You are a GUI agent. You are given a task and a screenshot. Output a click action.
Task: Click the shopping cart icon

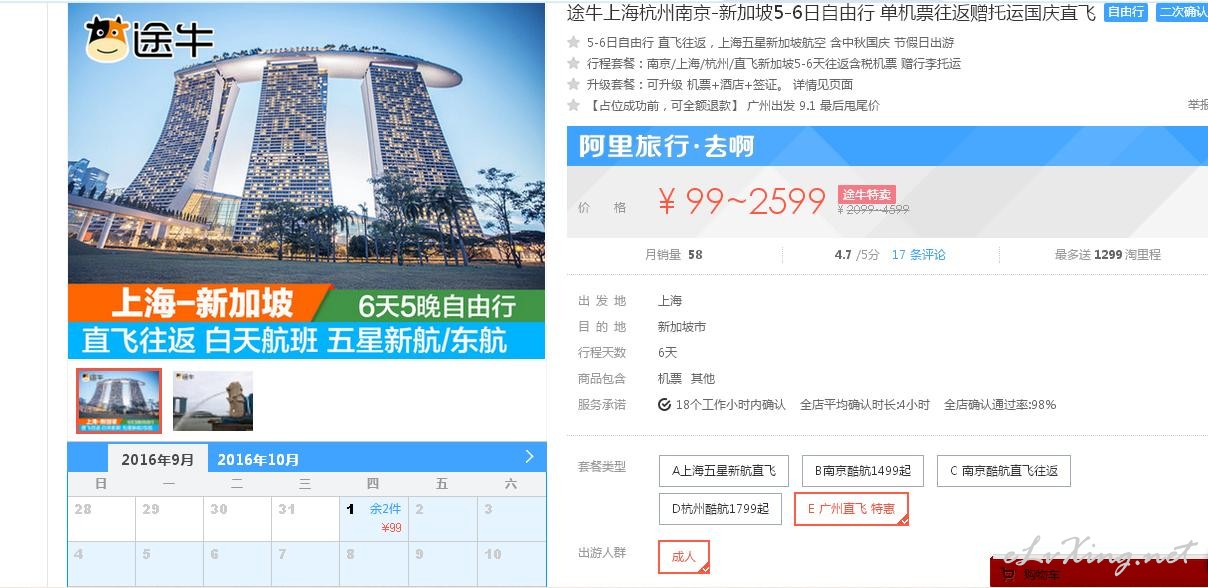(x=1008, y=575)
